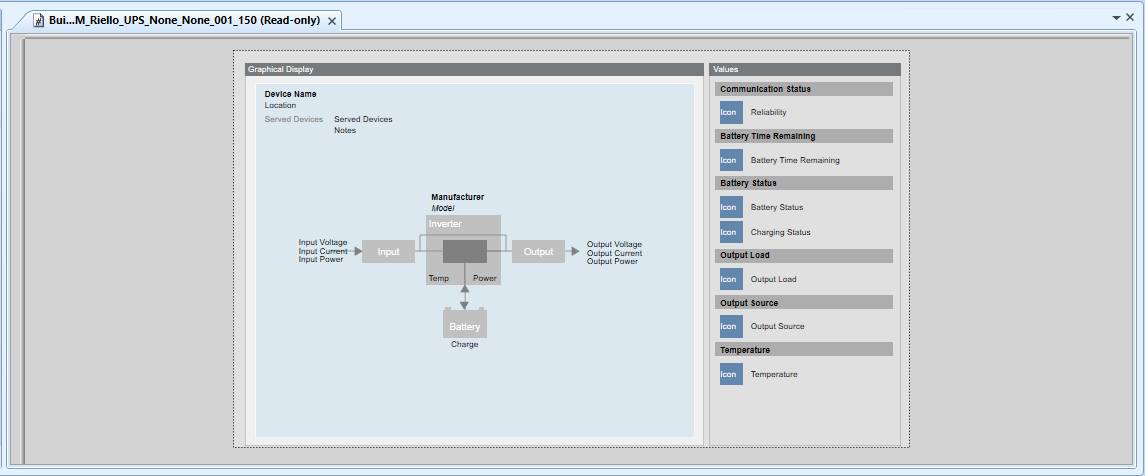Click the document icon in tab
The width and height of the screenshot is (1146, 476).
(39, 21)
